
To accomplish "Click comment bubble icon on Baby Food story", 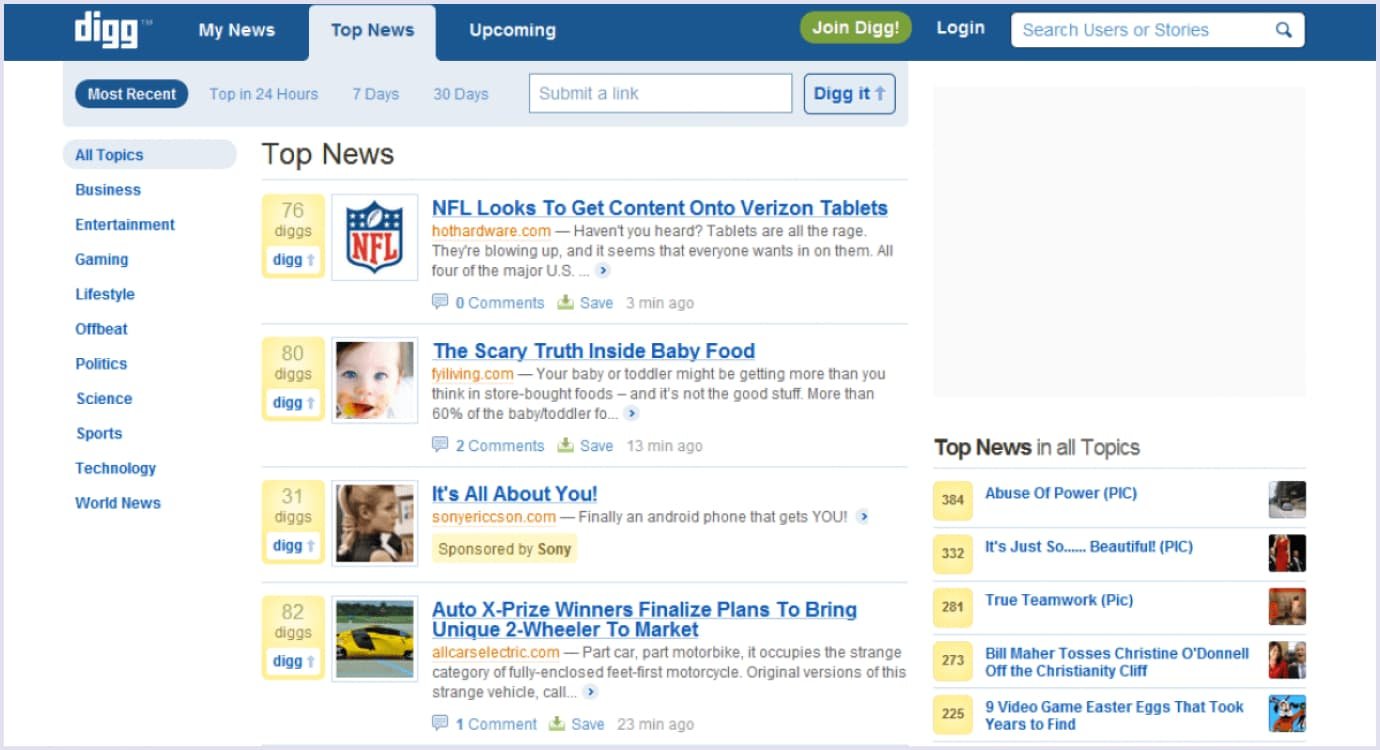I will [x=440, y=445].
